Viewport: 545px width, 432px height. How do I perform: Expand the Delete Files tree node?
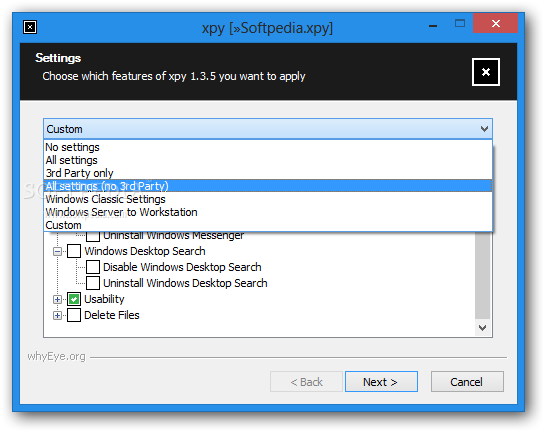tap(57, 315)
